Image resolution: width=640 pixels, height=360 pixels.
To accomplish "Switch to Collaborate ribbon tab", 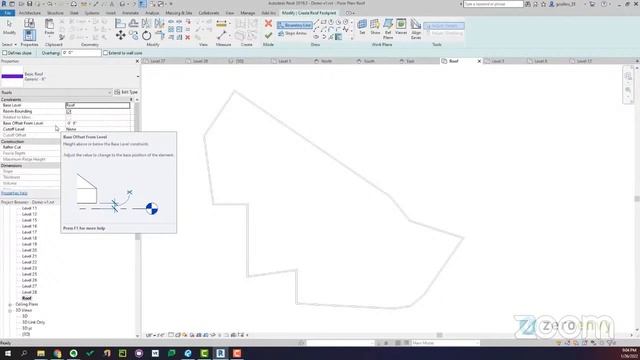I will (x=209, y=13).
